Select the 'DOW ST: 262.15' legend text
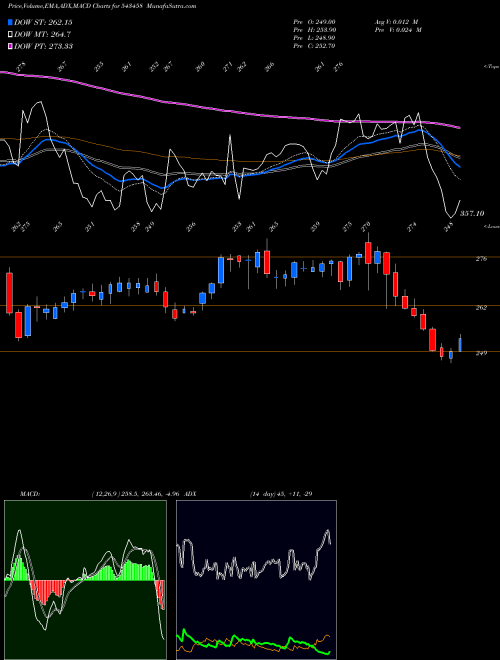 click(43, 22)
